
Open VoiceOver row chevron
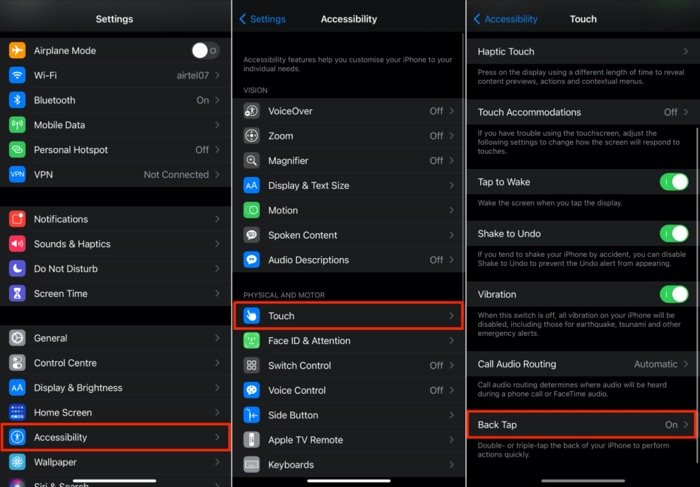pos(451,111)
